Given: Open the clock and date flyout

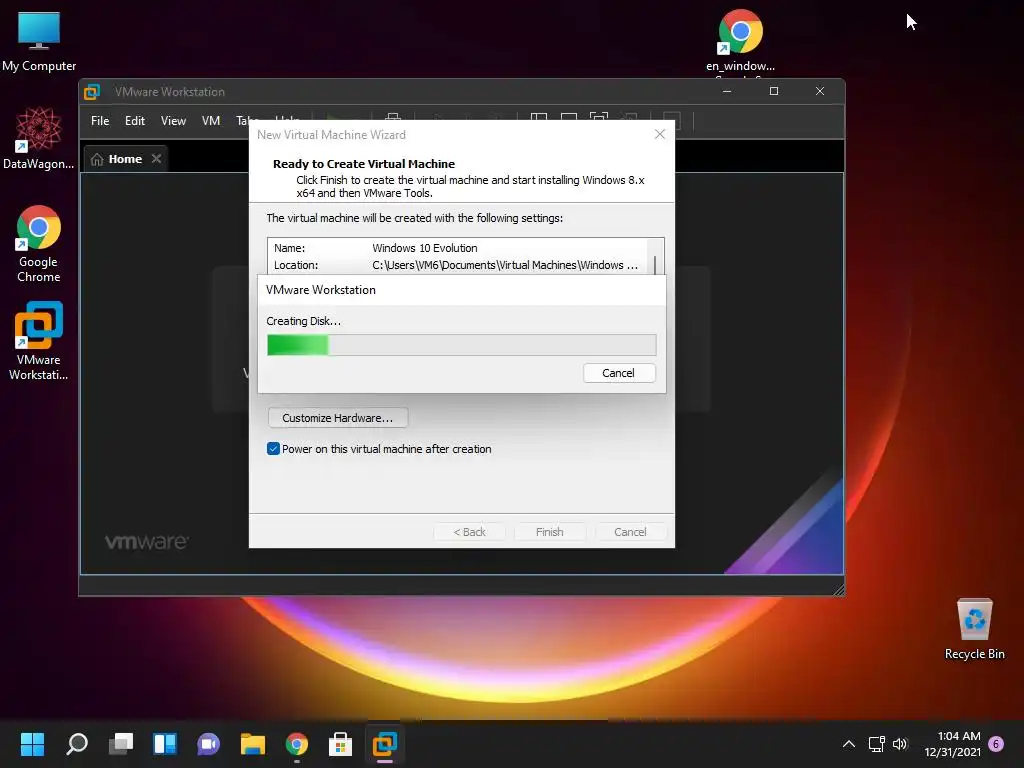Looking at the screenshot, I should [953, 744].
